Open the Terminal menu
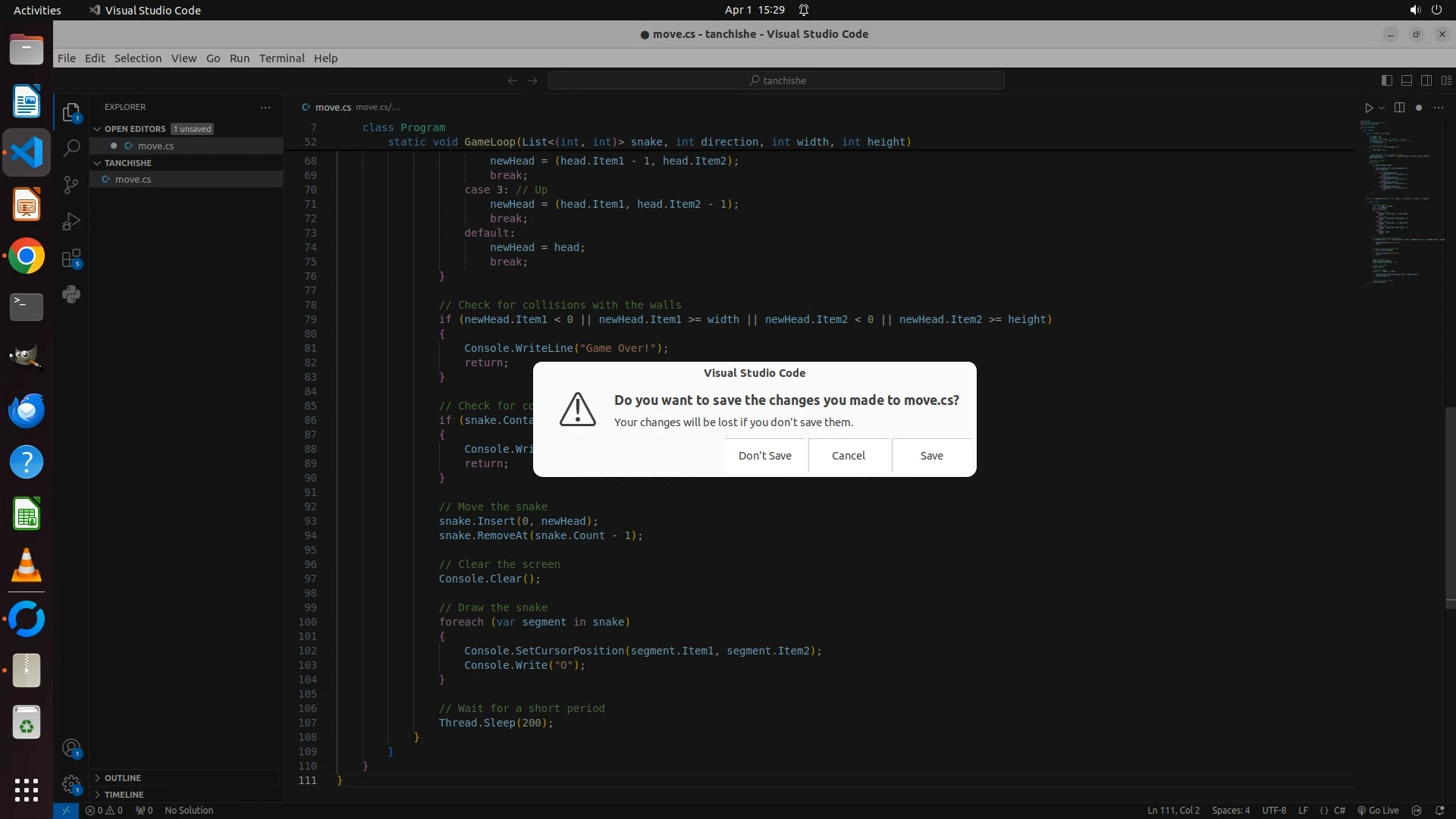 tap(281, 58)
